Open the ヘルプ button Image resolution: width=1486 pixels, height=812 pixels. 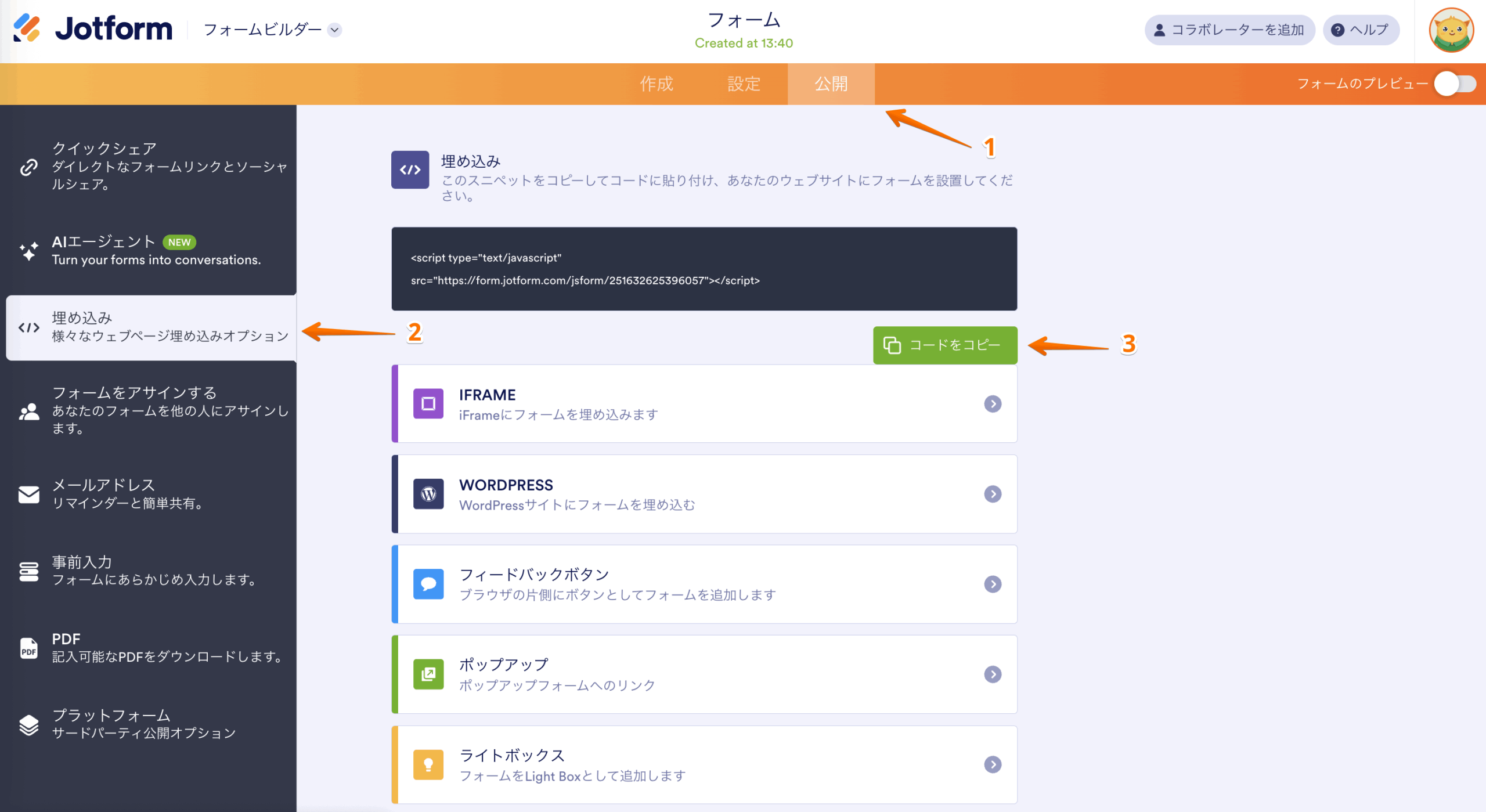(1361, 30)
